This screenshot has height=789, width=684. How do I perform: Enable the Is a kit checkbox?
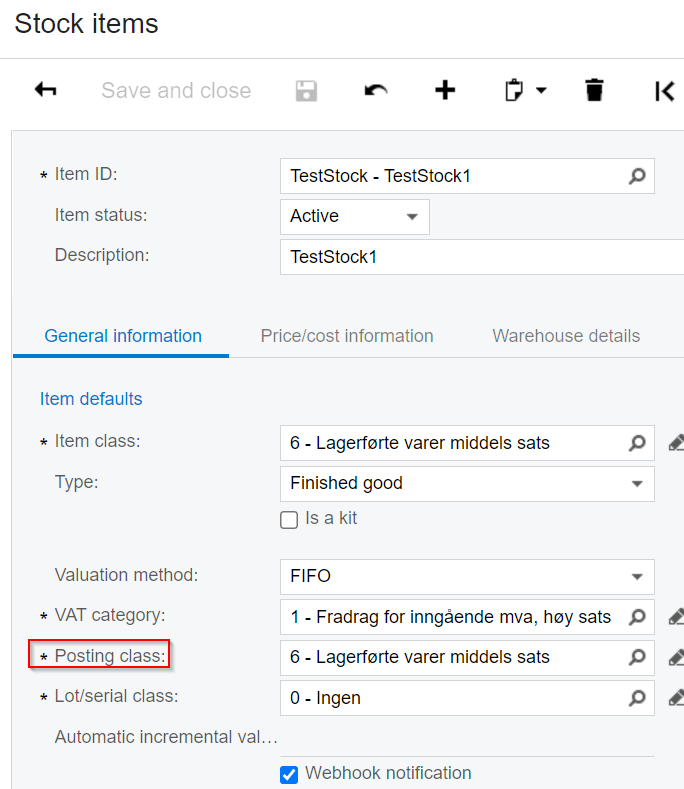coord(289,520)
